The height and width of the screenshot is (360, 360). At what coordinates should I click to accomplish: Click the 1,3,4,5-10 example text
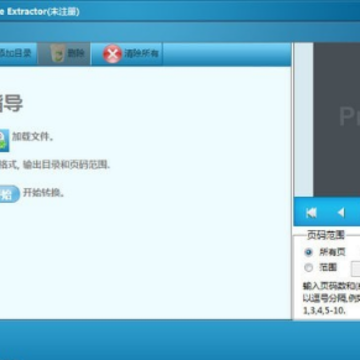(324, 311)
